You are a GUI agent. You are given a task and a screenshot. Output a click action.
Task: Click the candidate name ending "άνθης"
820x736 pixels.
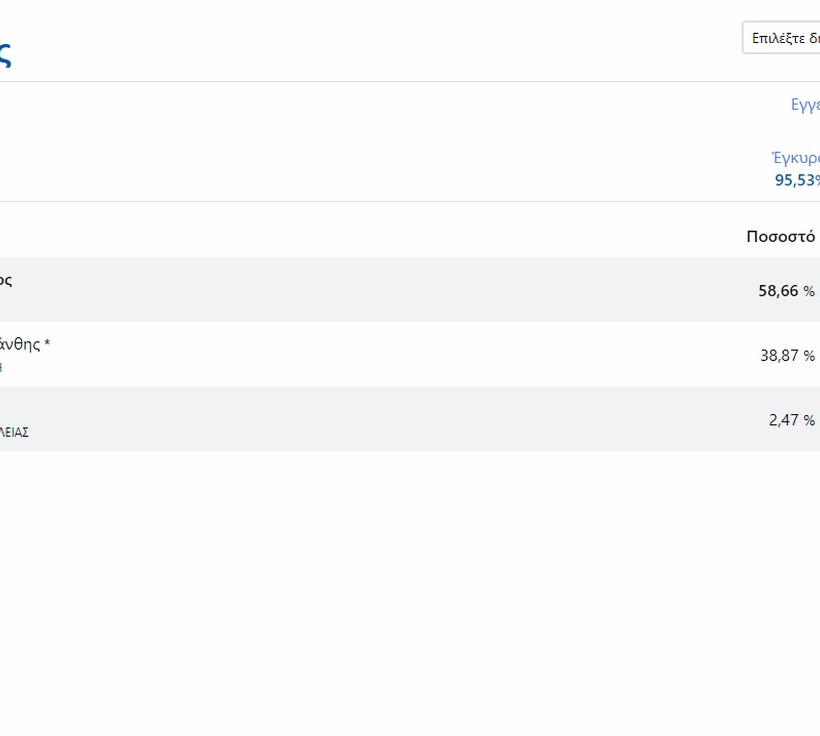click(x=19, y=344)
